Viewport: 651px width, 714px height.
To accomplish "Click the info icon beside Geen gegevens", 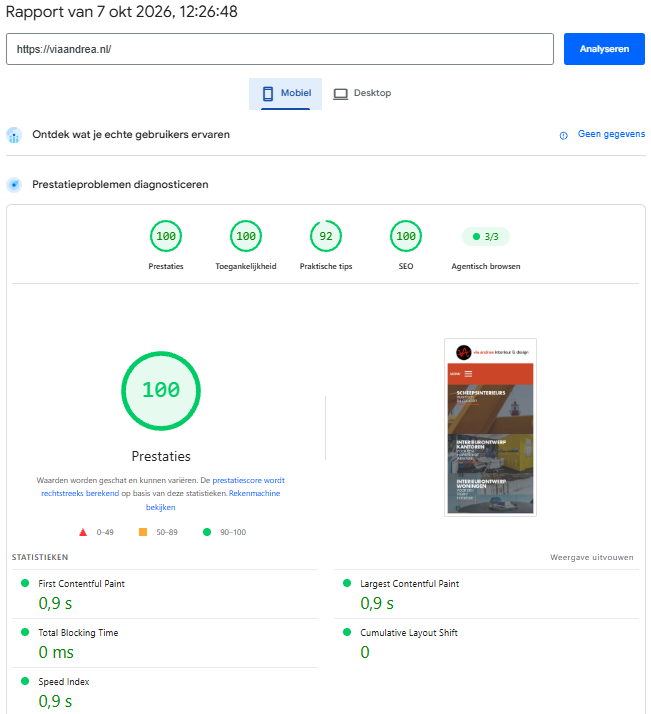I will coord(564,135).
